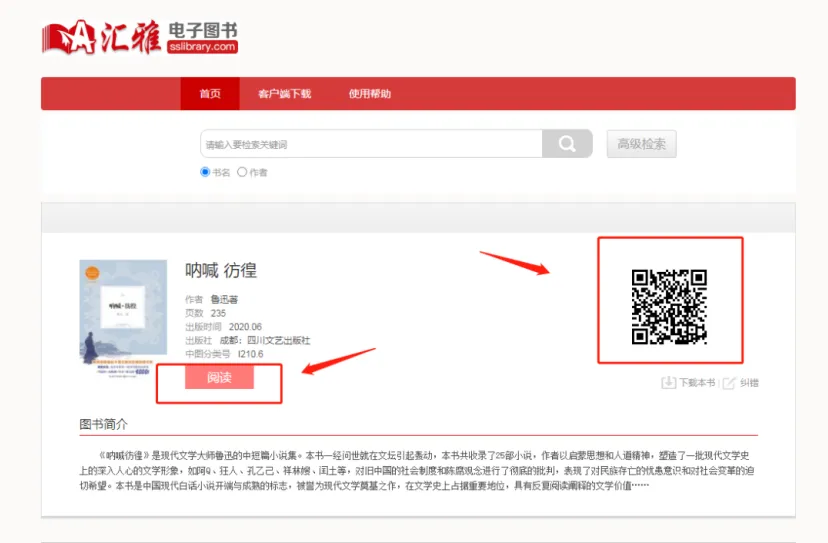Click the Huiya sslibrary logo

point(140,37)
